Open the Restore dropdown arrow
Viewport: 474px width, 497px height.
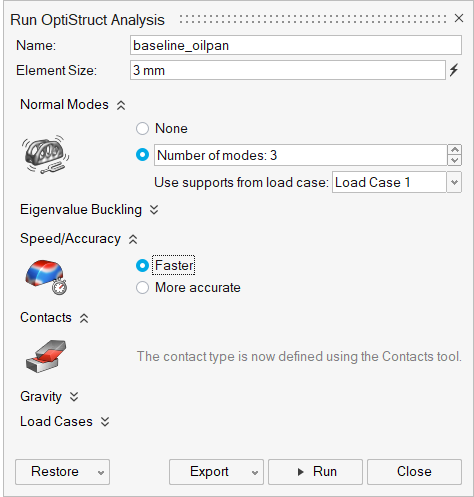pos(101,472)
